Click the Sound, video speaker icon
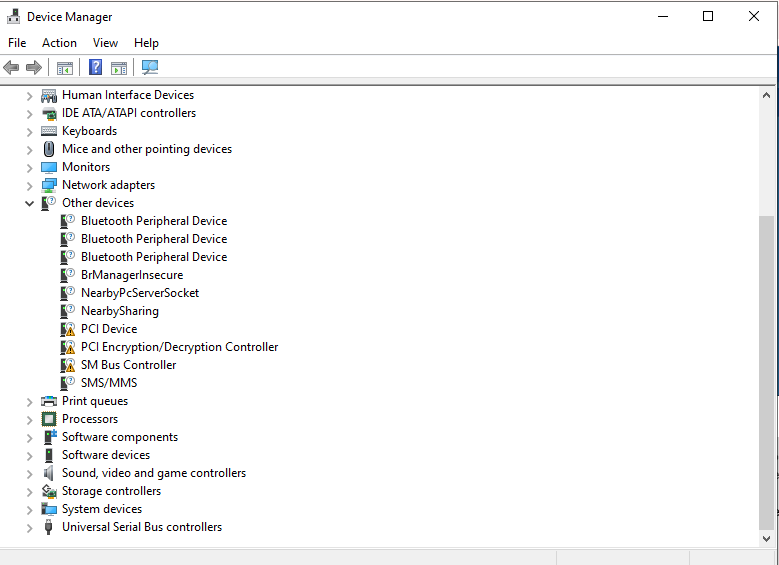 [49, 473]
